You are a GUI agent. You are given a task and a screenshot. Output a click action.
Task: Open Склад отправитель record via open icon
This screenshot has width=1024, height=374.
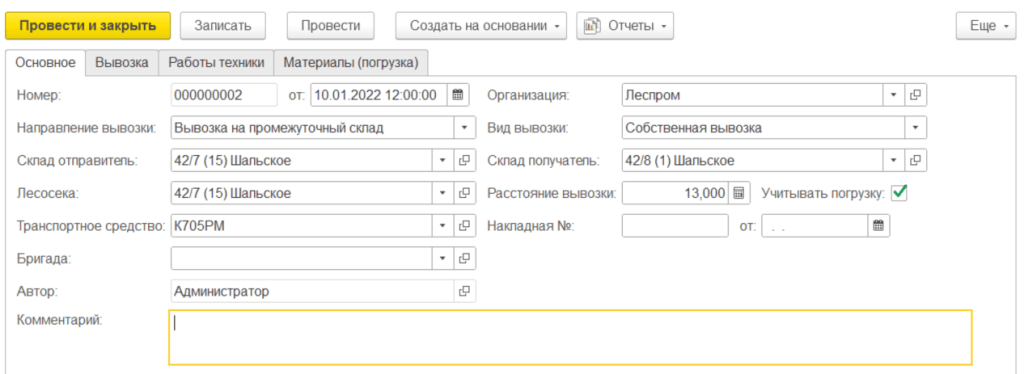pos(464,160)
